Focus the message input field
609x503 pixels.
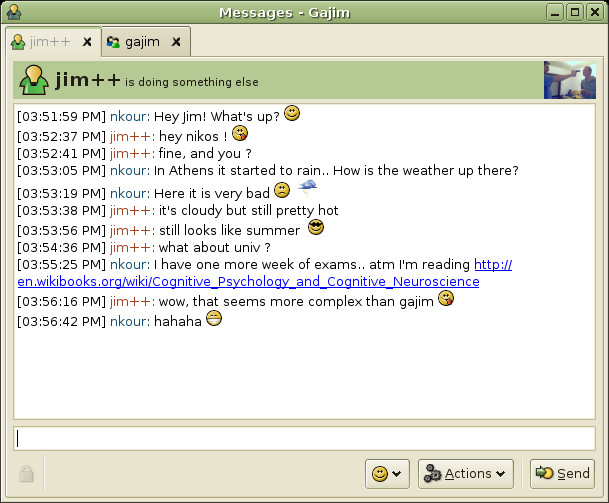[x=304, y=439]
